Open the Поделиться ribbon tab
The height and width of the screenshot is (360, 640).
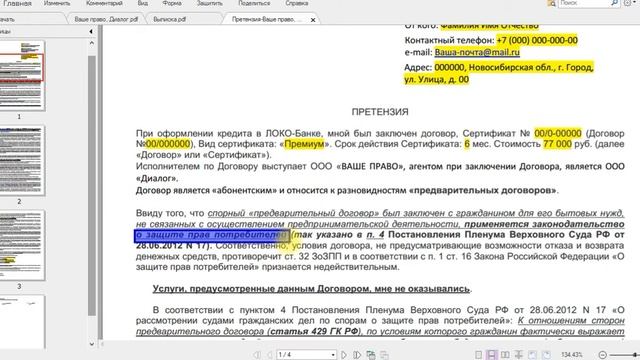pyautogui.click(x=254, y=3)
